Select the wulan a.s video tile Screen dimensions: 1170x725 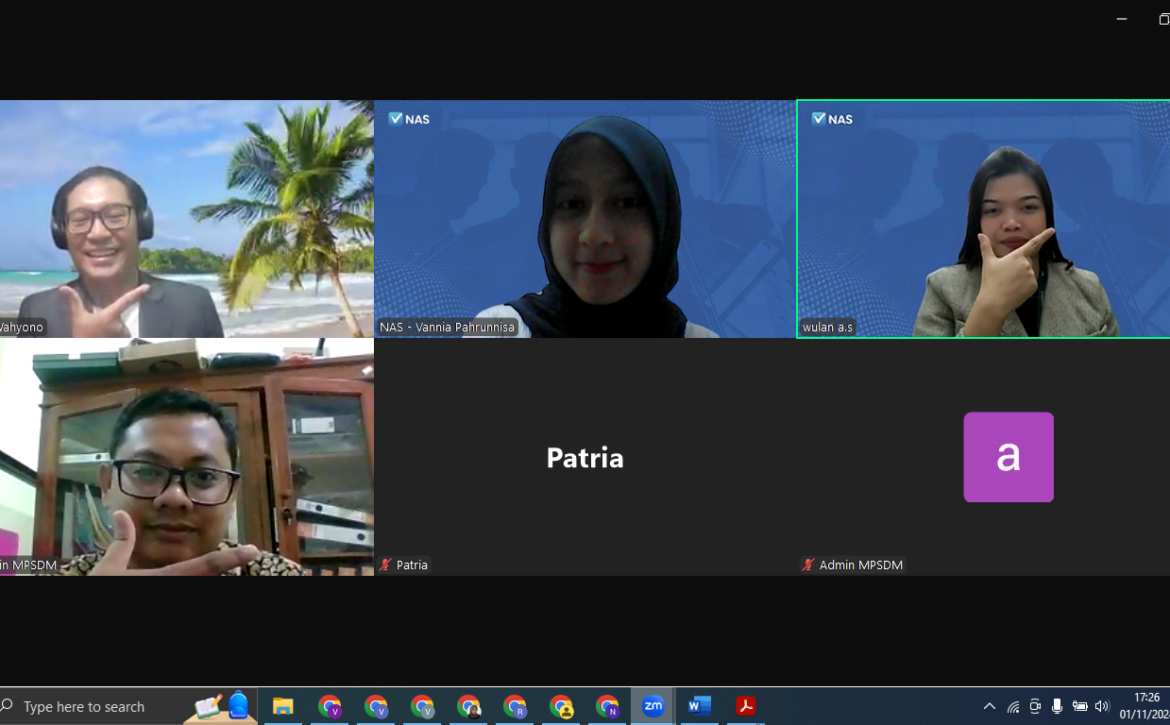coord(983,219)
